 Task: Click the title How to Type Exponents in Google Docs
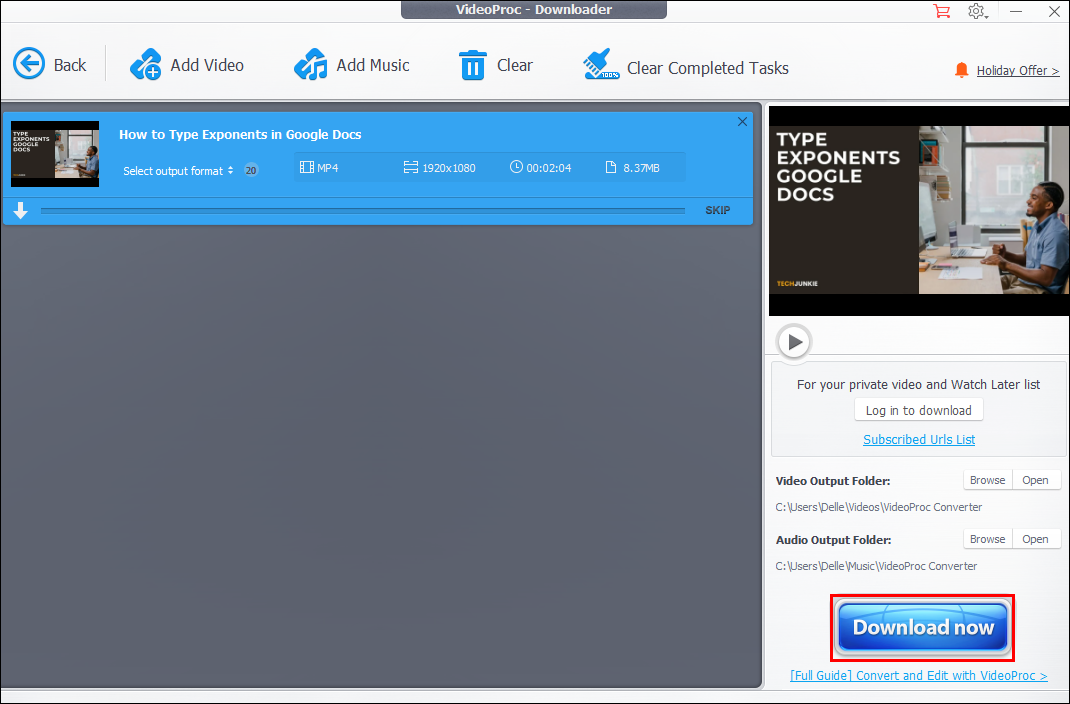240,134
